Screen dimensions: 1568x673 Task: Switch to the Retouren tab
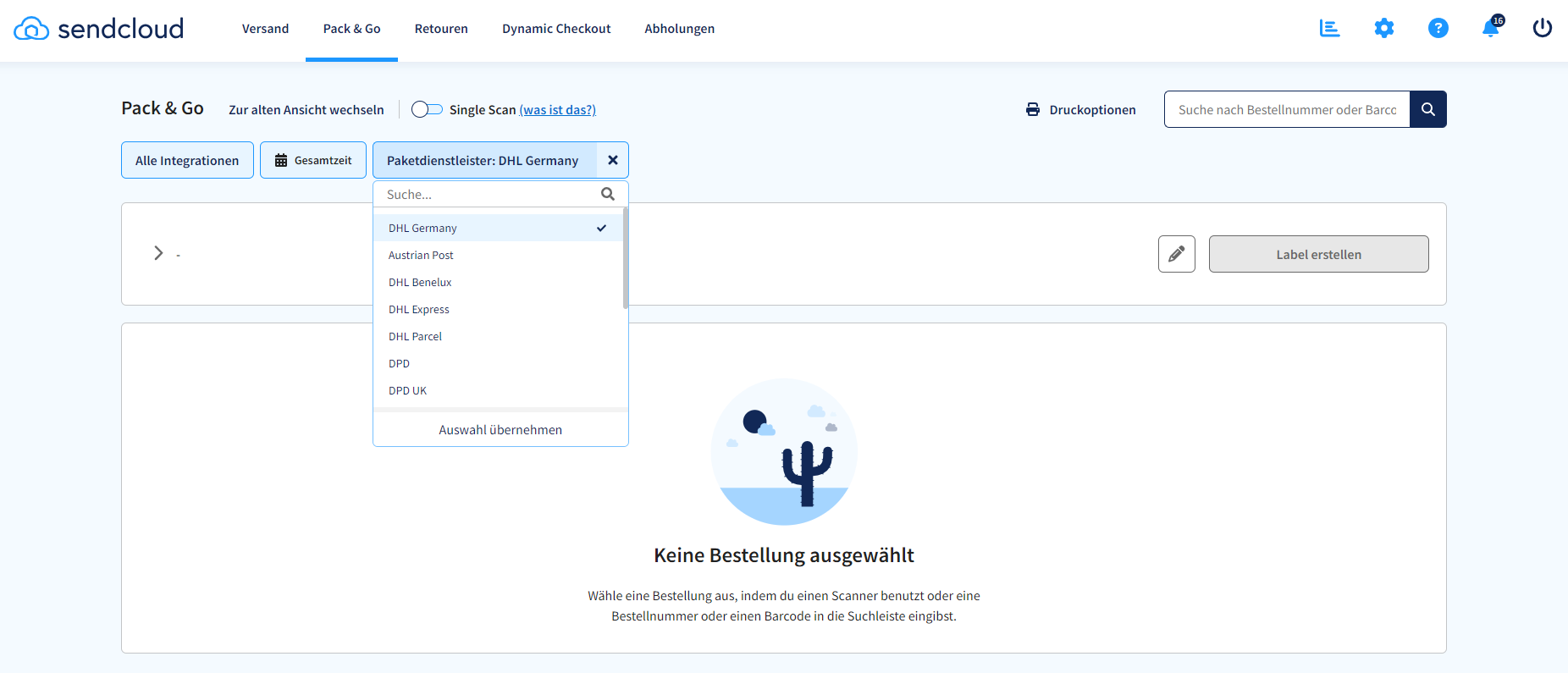tap(441, 29)
